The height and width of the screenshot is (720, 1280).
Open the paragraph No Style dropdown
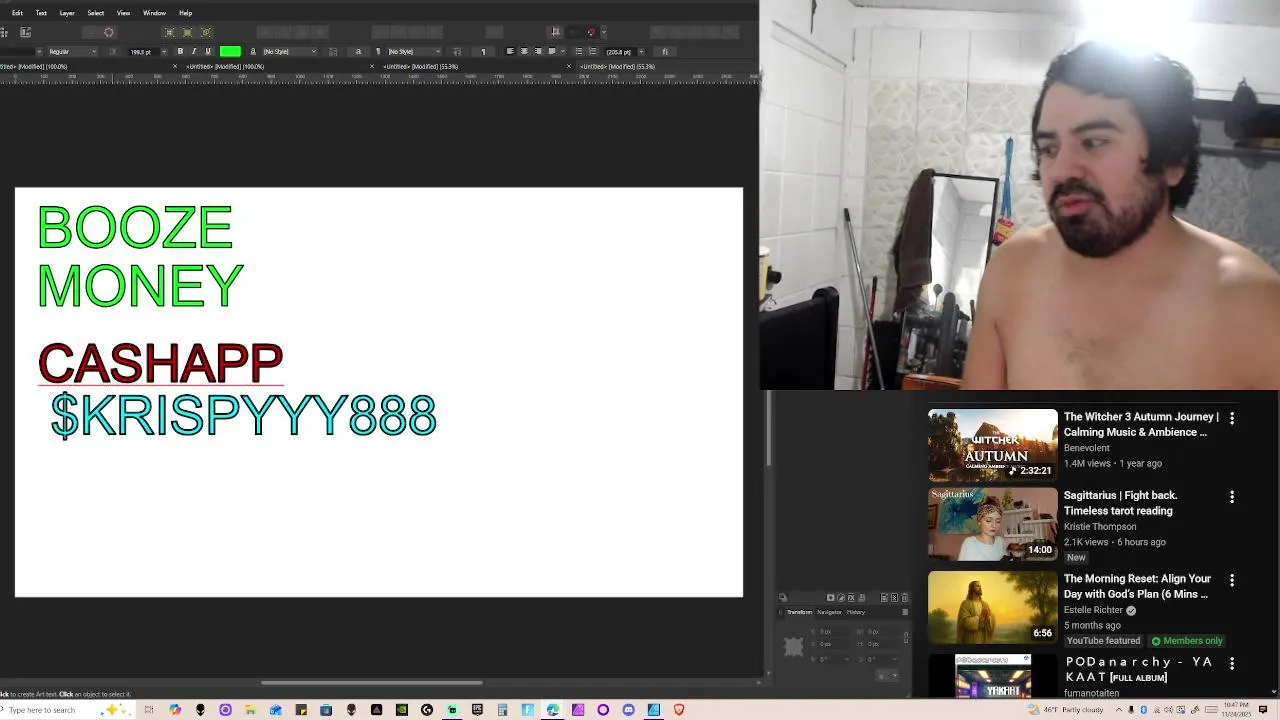tap(414, 51)
